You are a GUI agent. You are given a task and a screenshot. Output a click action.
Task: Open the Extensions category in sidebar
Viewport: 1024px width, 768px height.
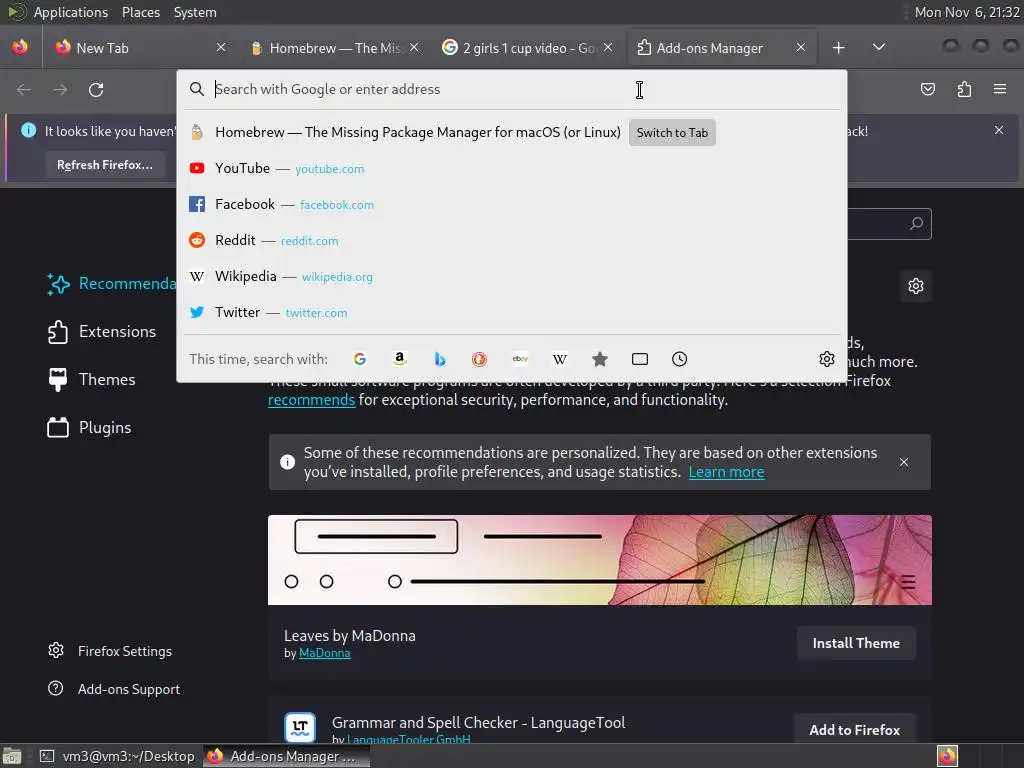pyautogui.click(x=102, y=332)
